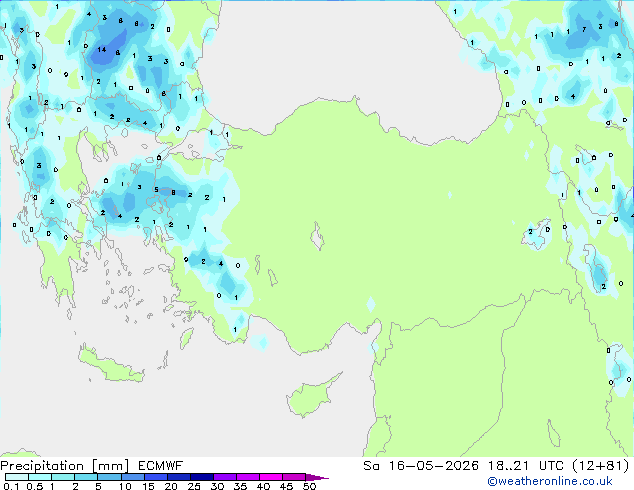Select the 25–30 mm legend swatch
634x490 pixels.
click(x=202, y=477)
